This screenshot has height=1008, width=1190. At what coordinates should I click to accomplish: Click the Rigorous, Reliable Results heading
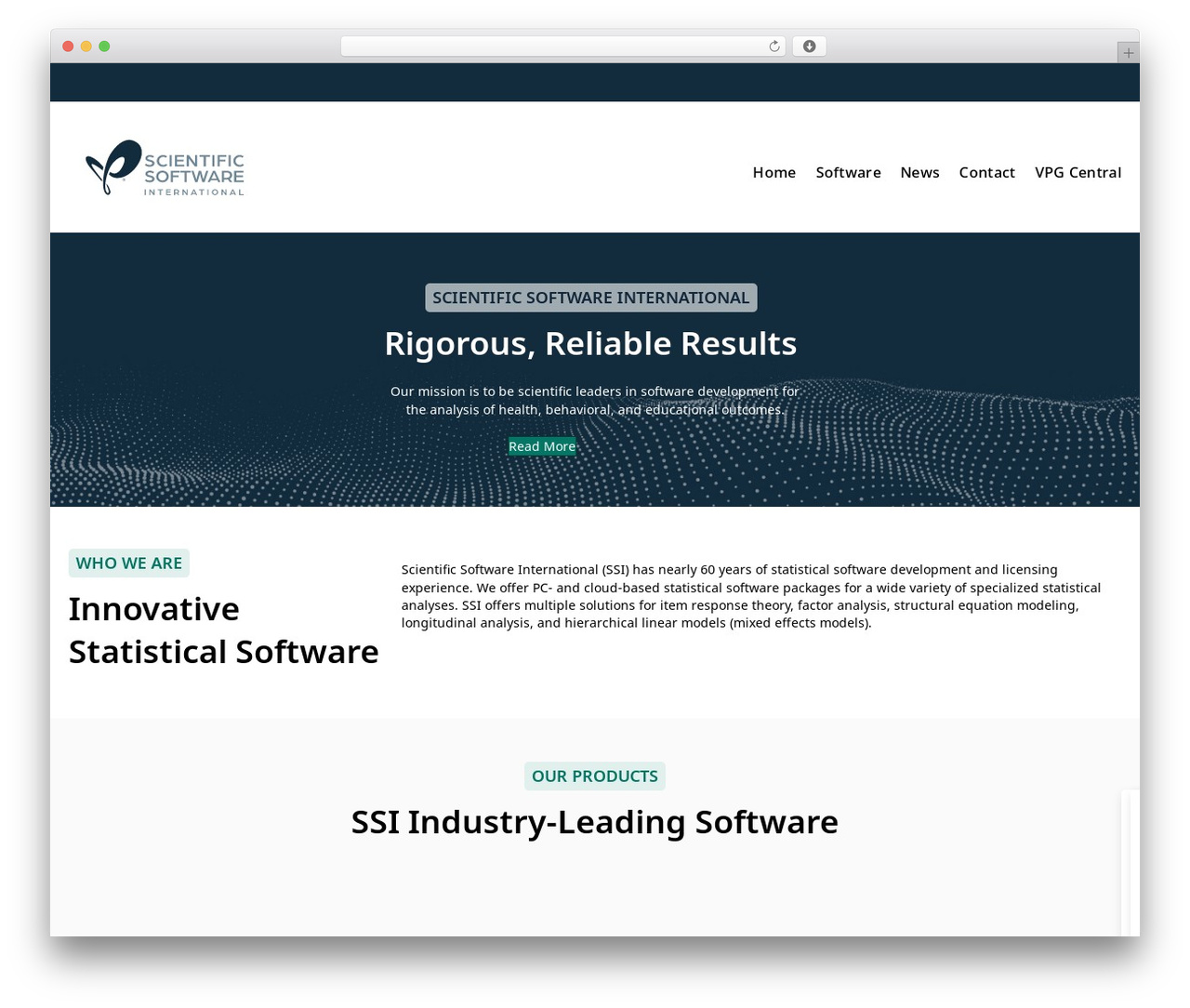tap(590, 343)
